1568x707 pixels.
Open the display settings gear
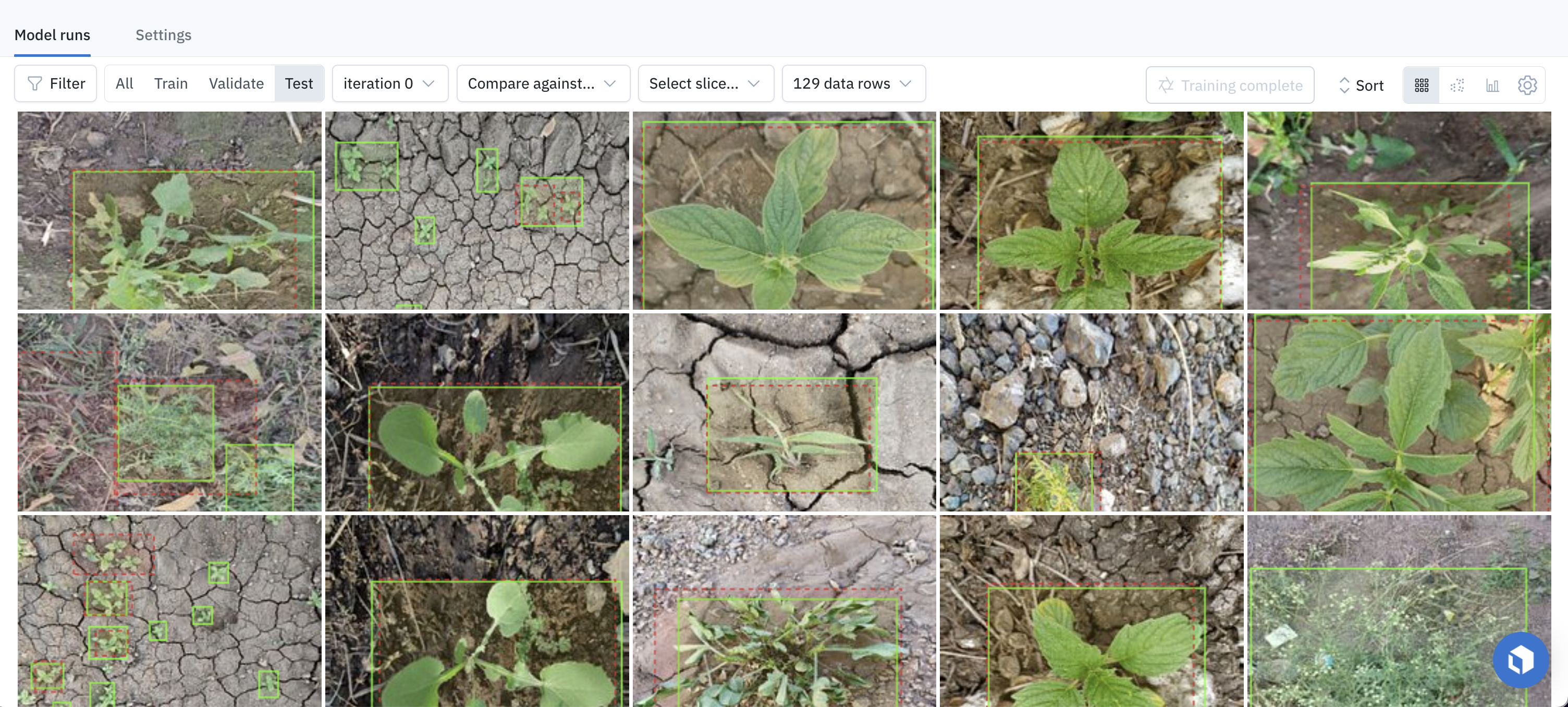tap(1527, 86)
